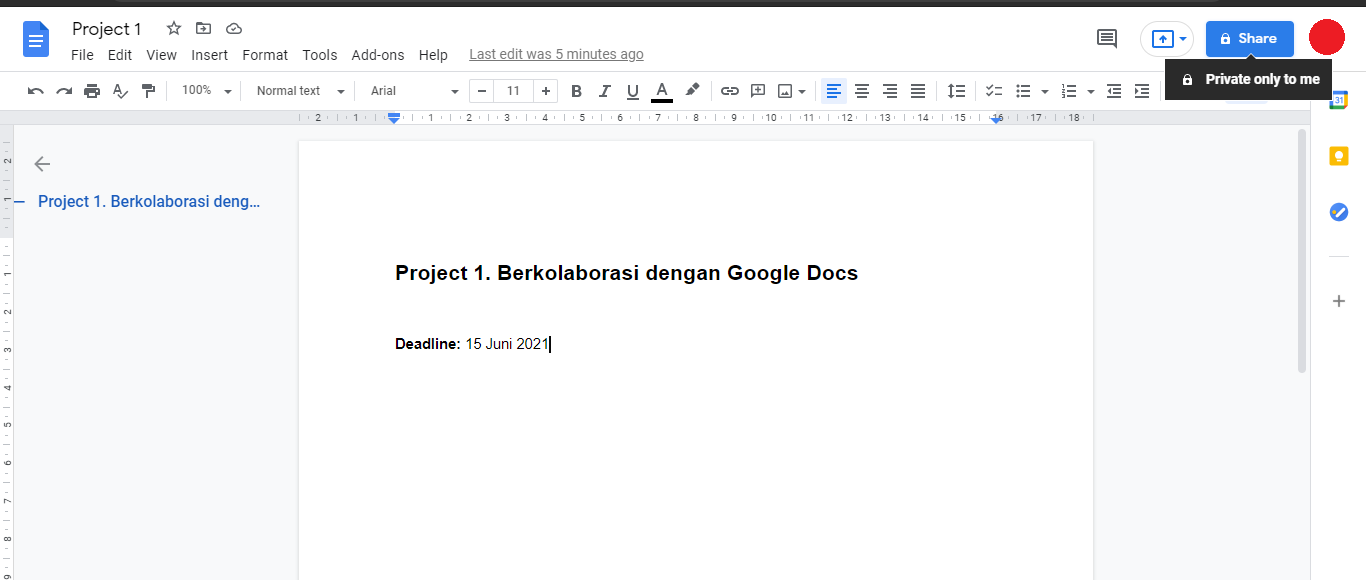Open the red account avatar

(x=1327, y=38)
